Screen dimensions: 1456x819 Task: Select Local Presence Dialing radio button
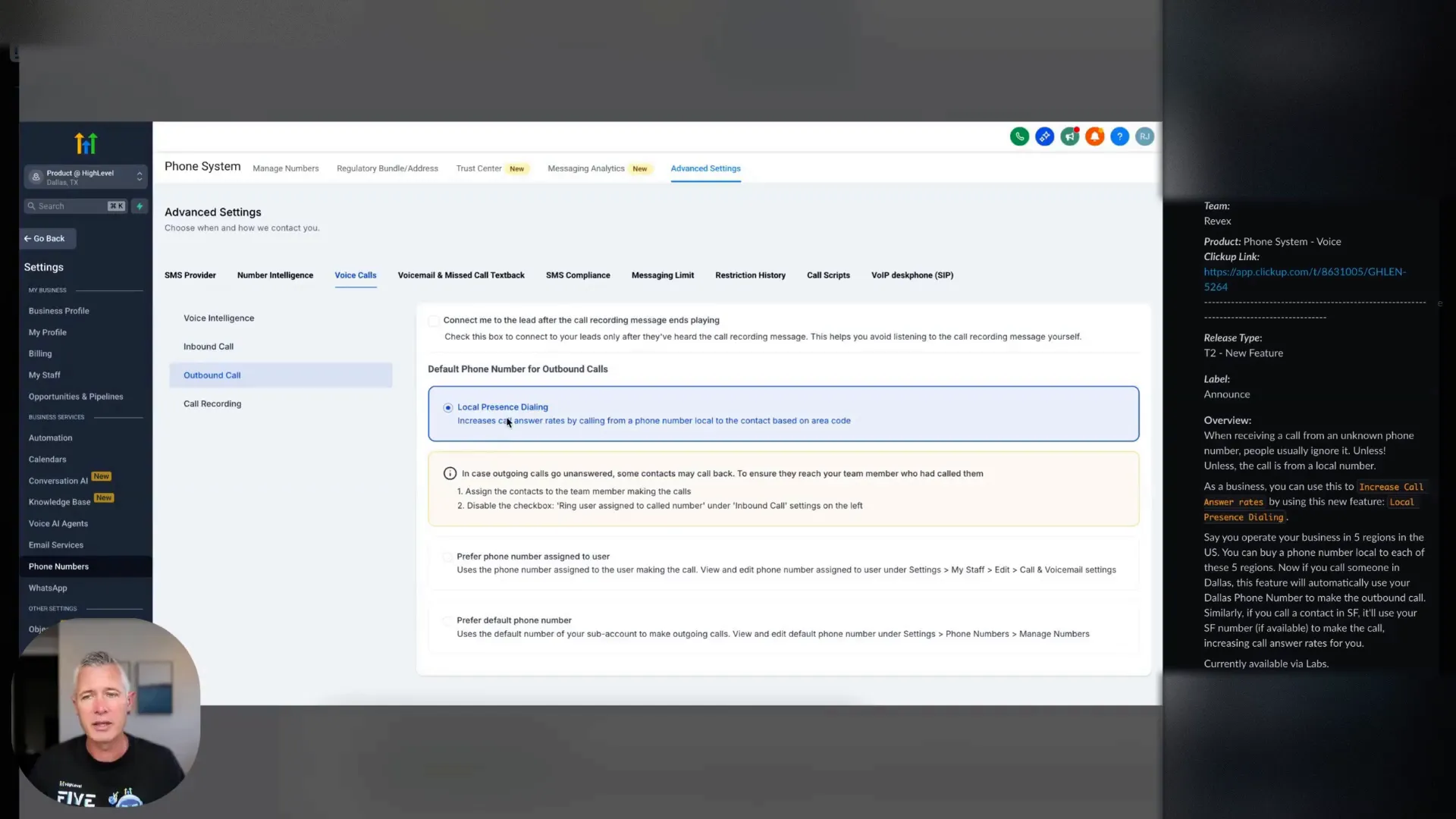click(x=448, y=408)
